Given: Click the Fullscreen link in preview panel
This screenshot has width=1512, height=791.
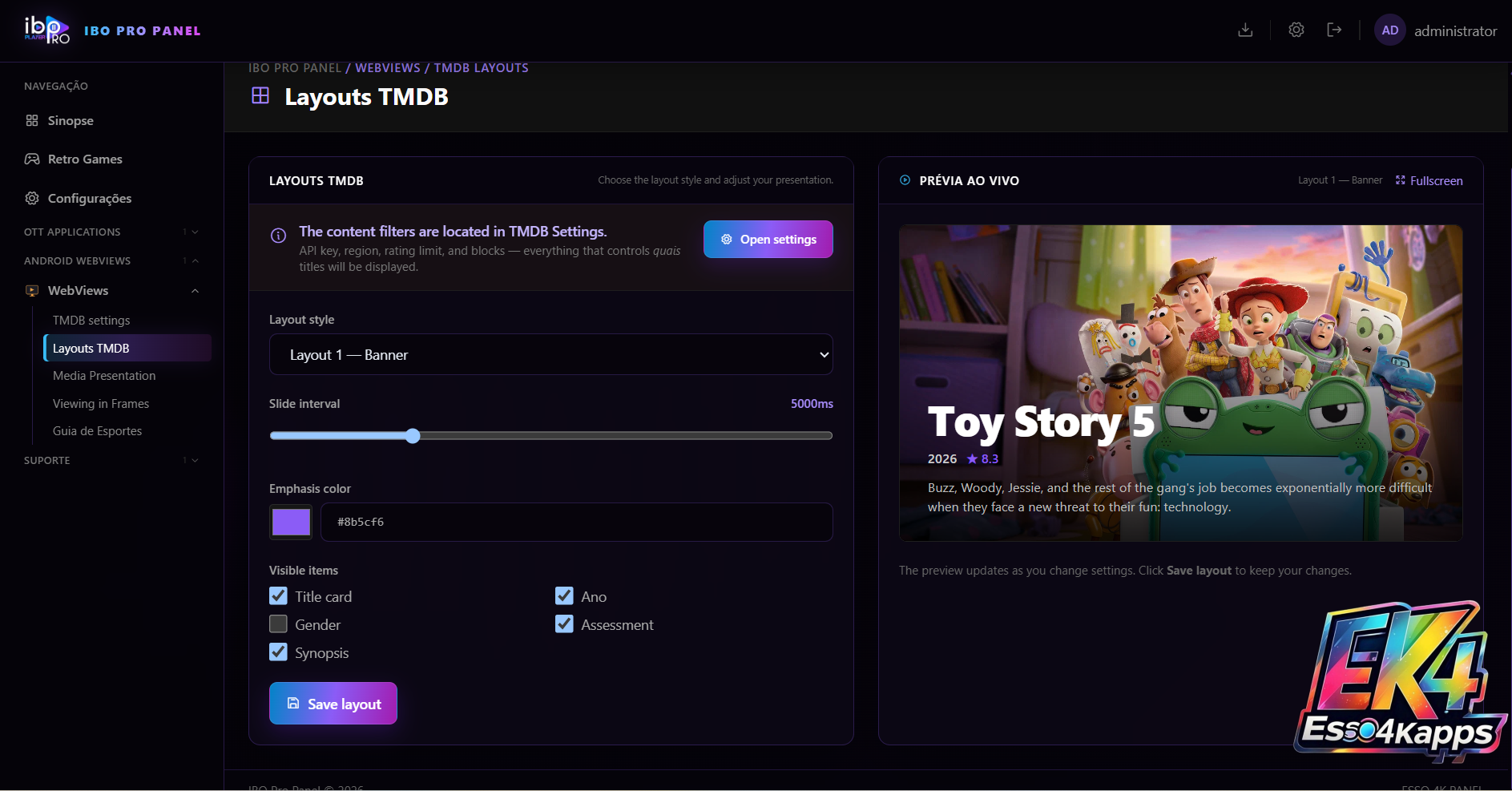Looking at the screenshot, I should pos(1429,180).
